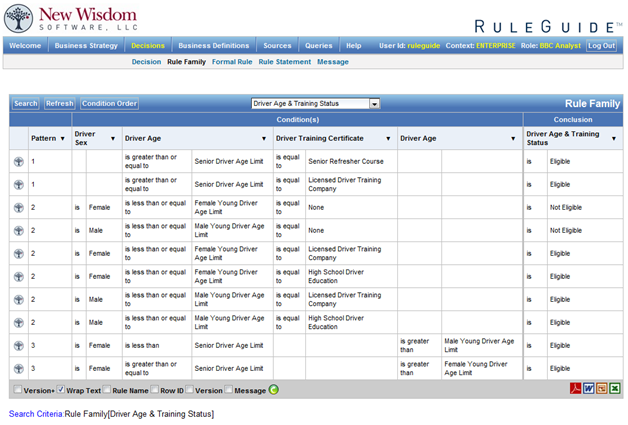Switch to the Decision sub-tab
The width and height of the screenshot is (628, 425).
[x=146, y=62]
